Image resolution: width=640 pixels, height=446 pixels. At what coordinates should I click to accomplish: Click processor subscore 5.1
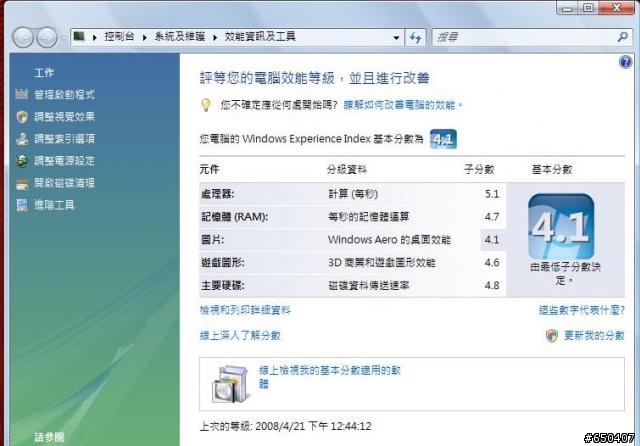[492, 194]
